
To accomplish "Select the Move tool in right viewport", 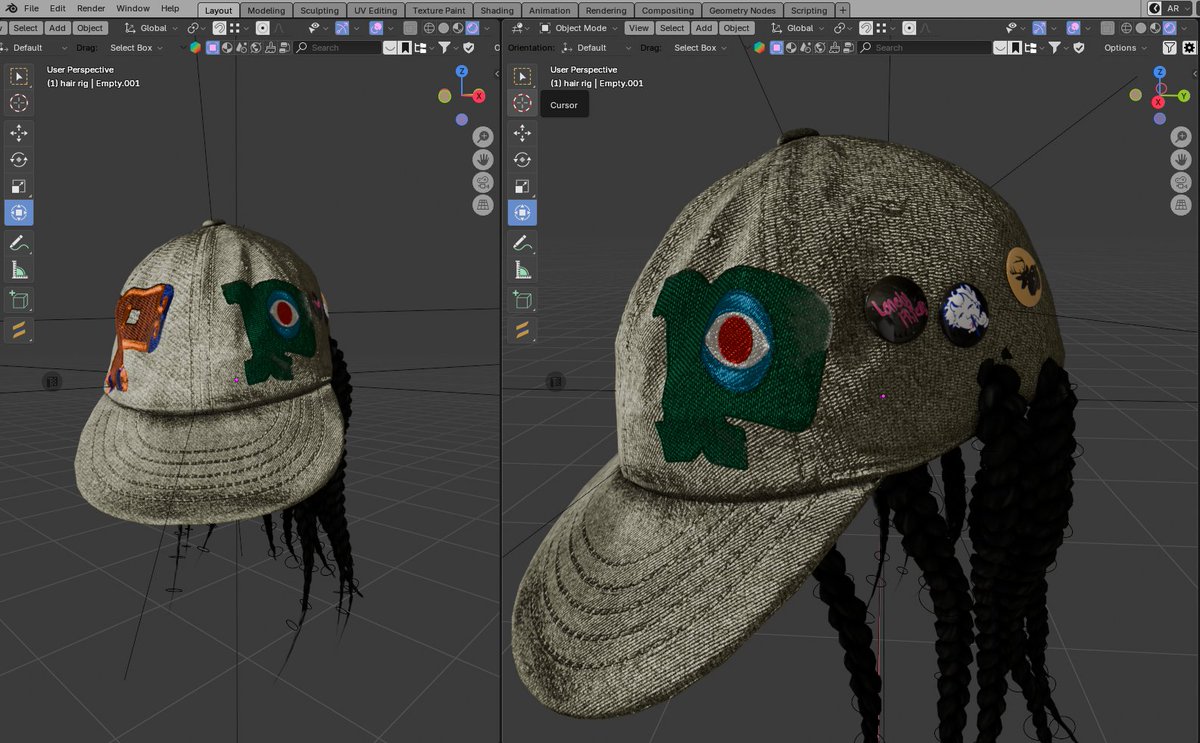I will click(522, 133).
